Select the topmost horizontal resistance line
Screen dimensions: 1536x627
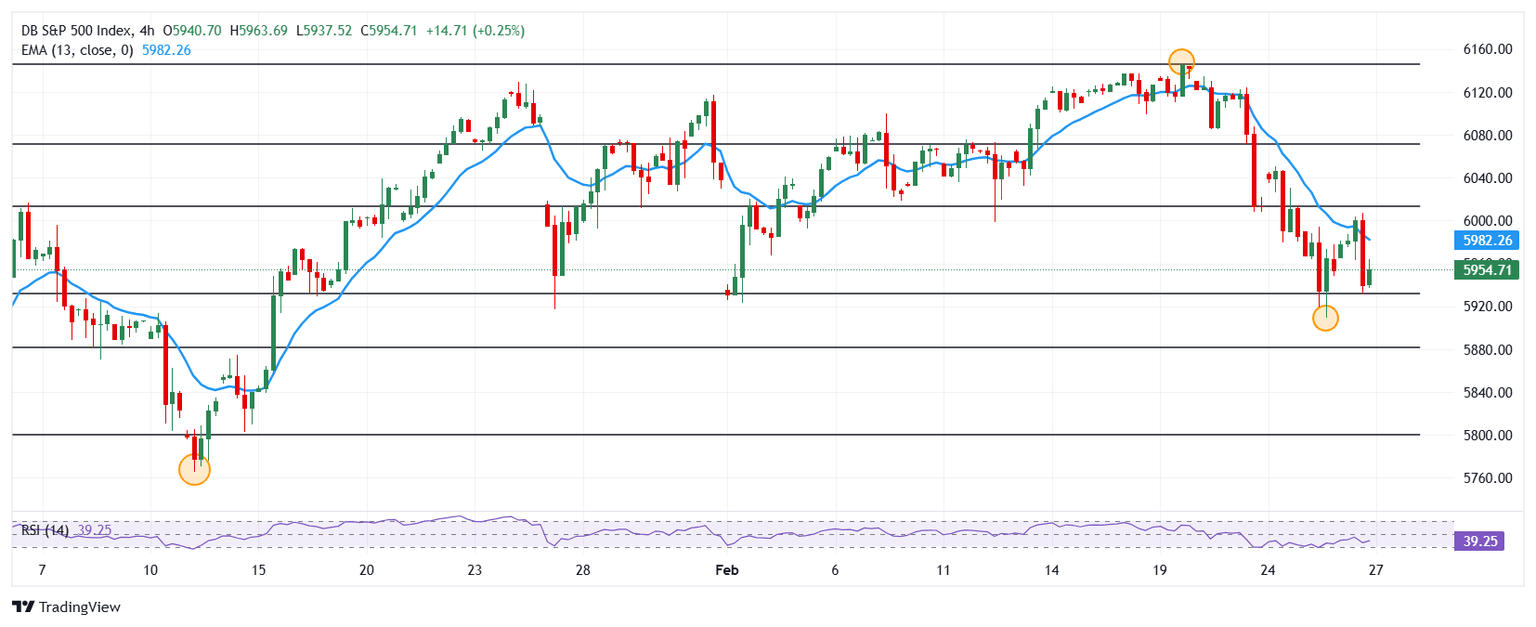pyautogui.click(x=700, y=64)
